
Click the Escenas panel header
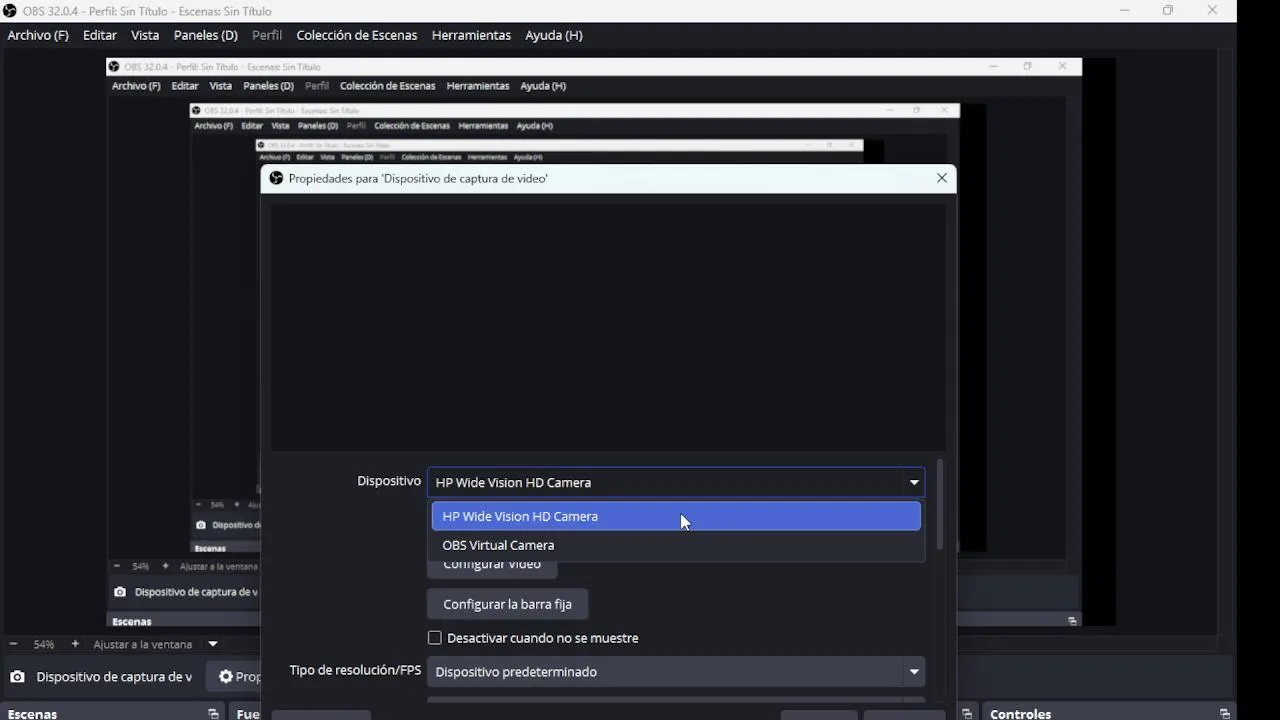113,713
